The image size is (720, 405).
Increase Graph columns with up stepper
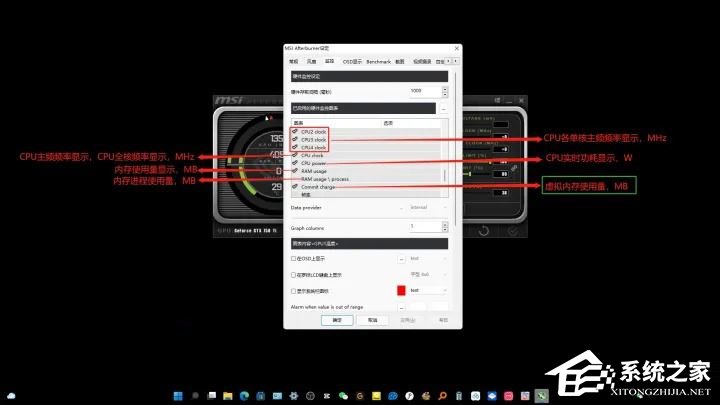(445, 224)
